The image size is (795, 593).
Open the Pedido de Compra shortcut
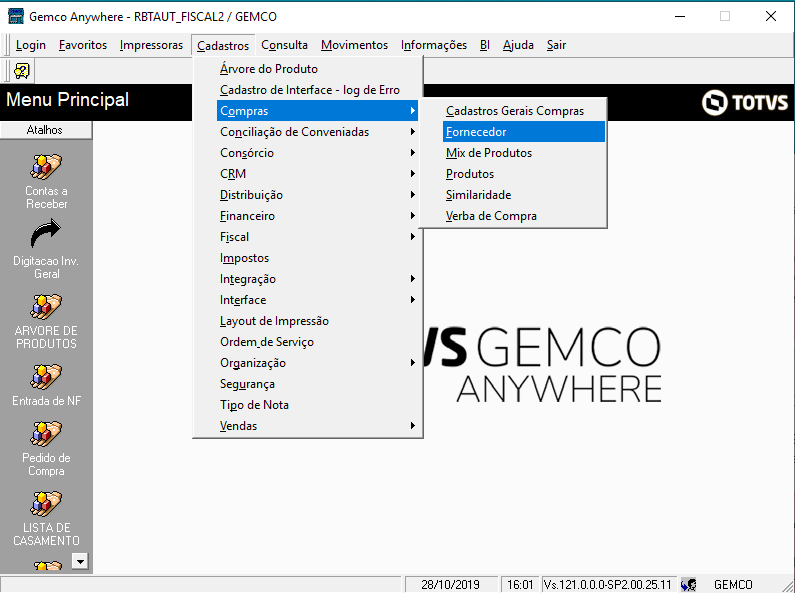(x=46, y=434)
